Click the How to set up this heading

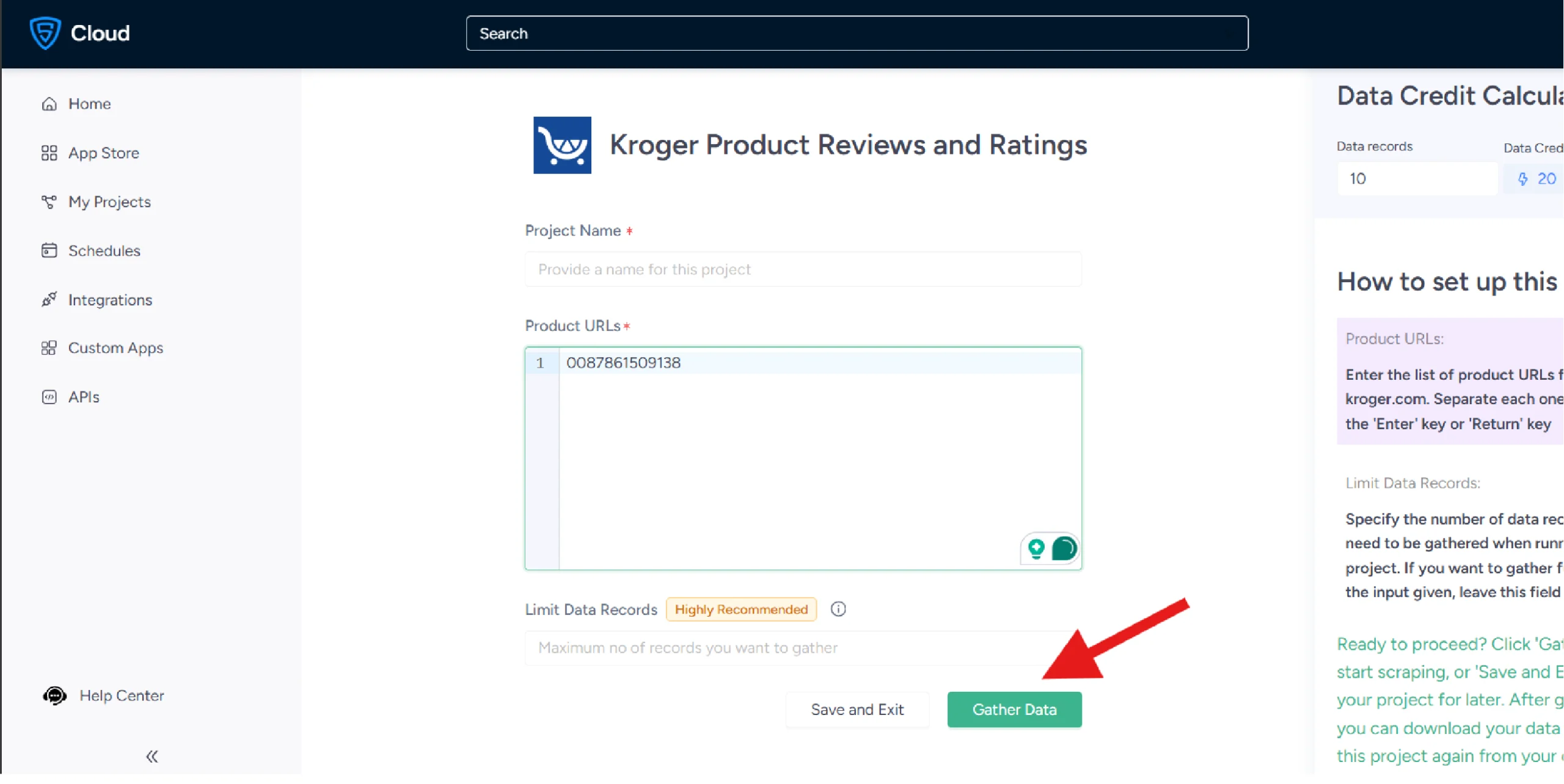coord(1447,281)
